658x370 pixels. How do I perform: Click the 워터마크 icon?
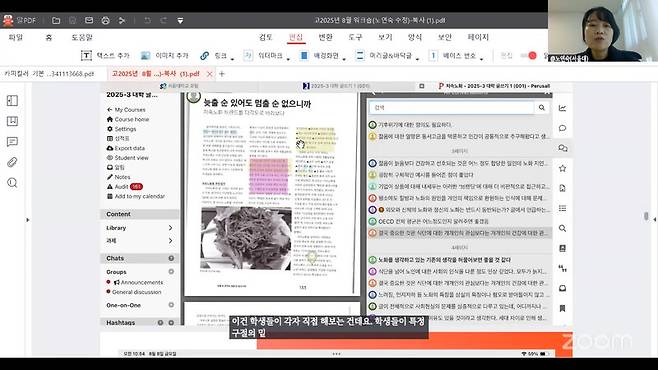click(x=248, y=55)
